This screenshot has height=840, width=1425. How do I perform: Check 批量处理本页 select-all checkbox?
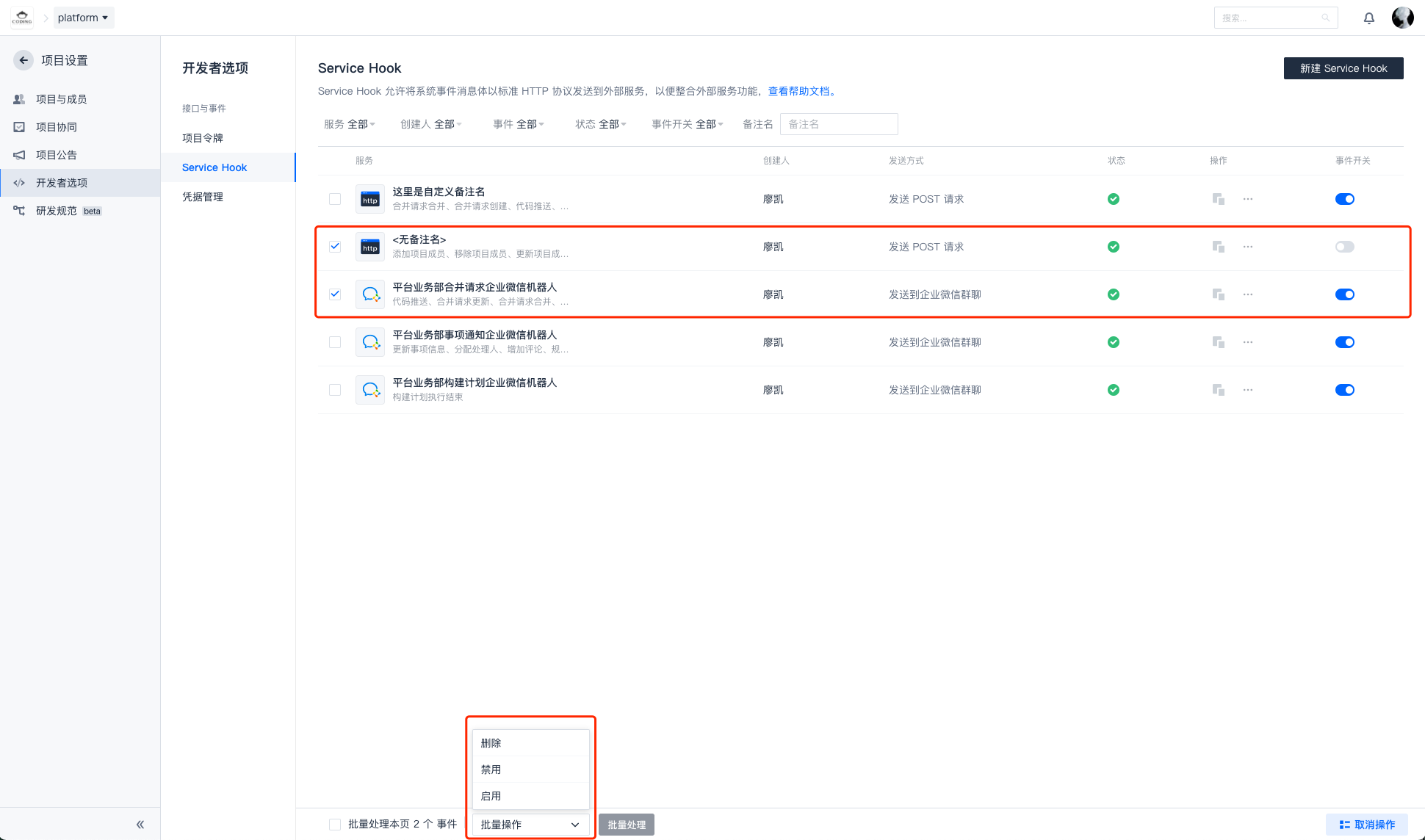(335, 825)
